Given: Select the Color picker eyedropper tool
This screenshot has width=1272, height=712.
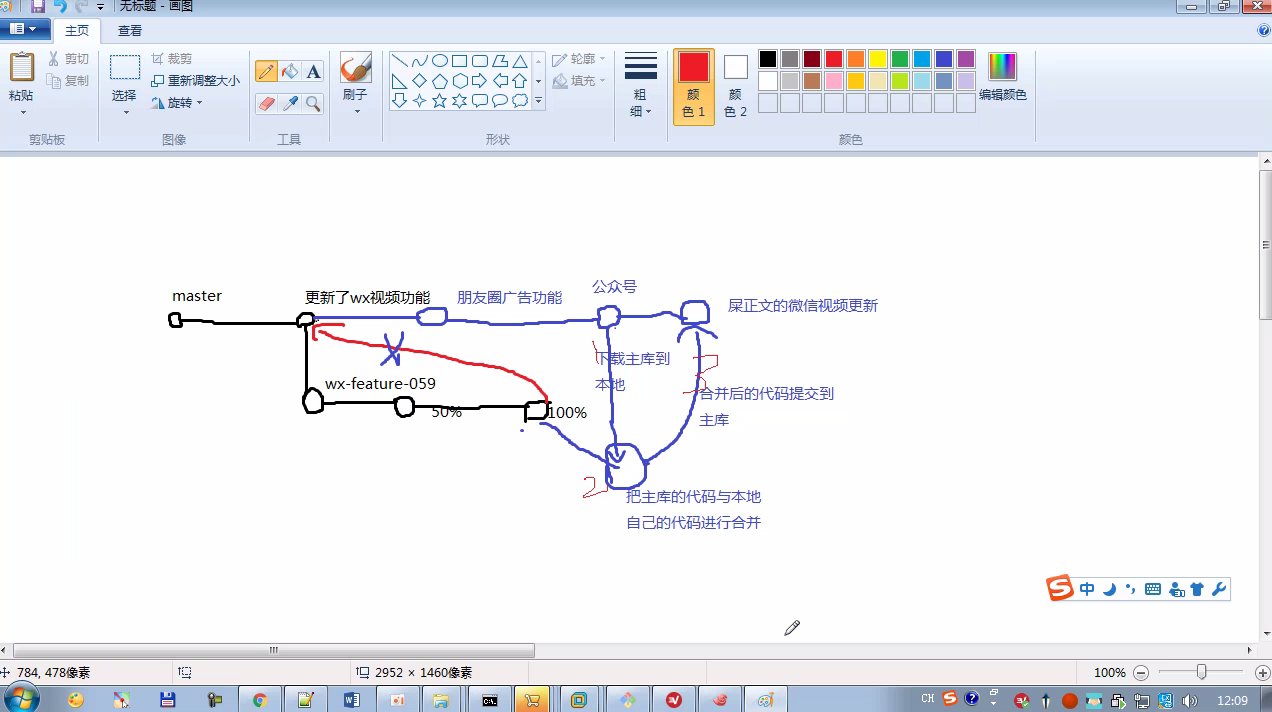Looking at the screenshot, I should pos(290,103).
